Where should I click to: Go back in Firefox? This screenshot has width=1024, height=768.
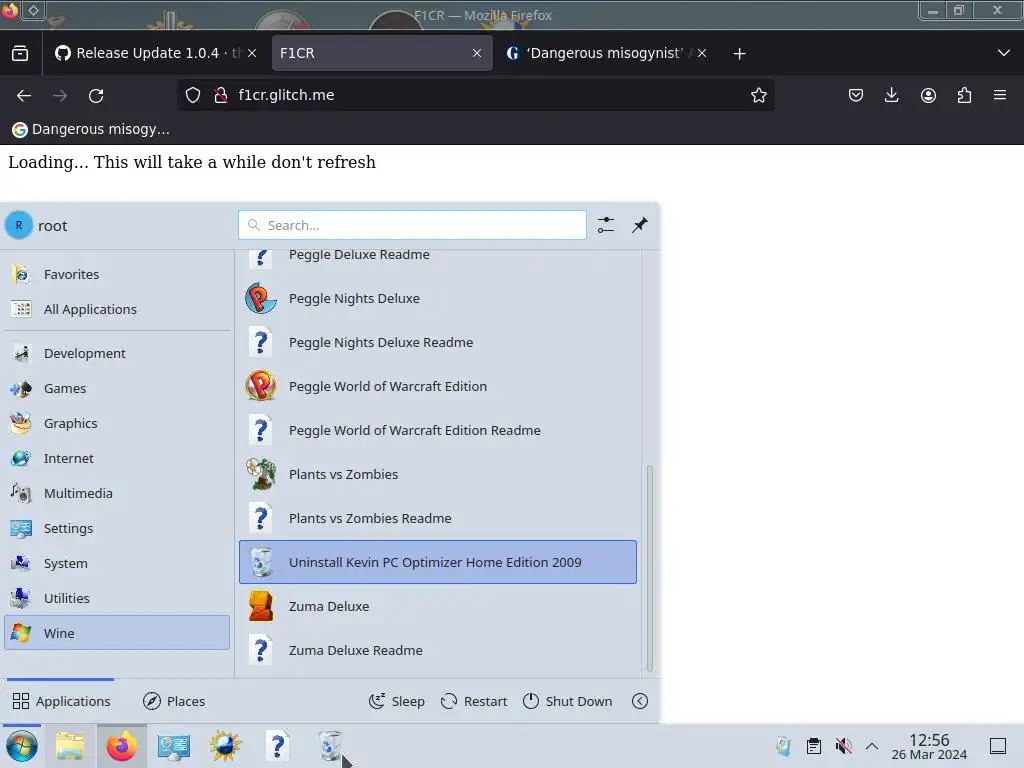click(24, 95)
